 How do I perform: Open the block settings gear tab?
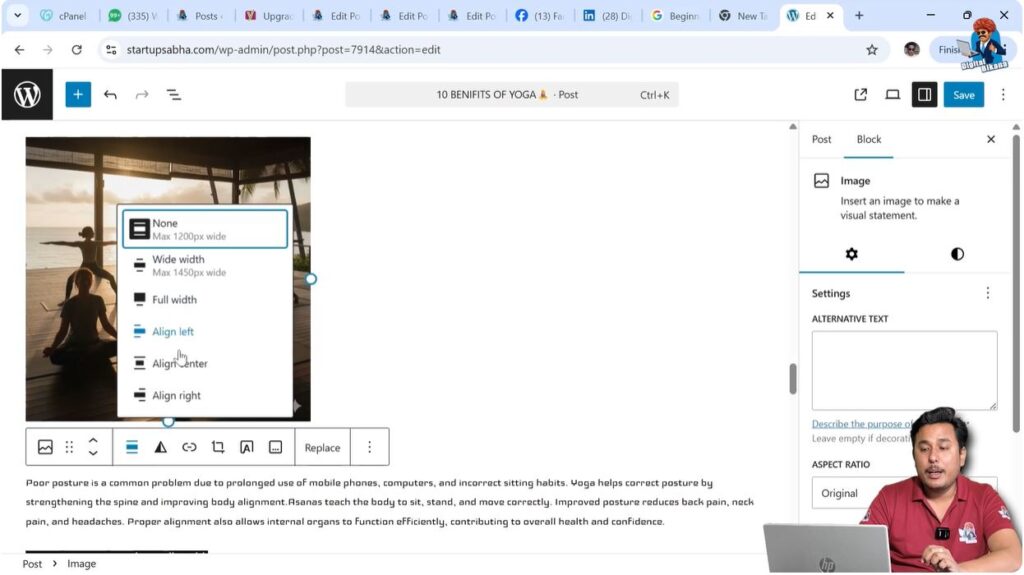tap(852, 254)
